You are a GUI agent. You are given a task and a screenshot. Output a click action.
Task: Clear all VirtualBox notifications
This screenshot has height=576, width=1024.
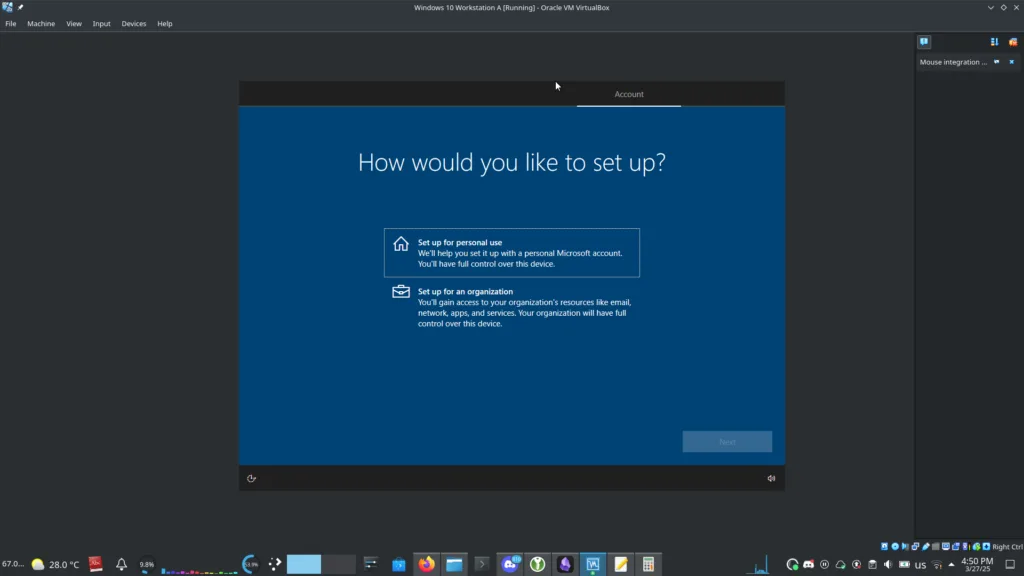pyautogui.click(x=1013, y=42)
